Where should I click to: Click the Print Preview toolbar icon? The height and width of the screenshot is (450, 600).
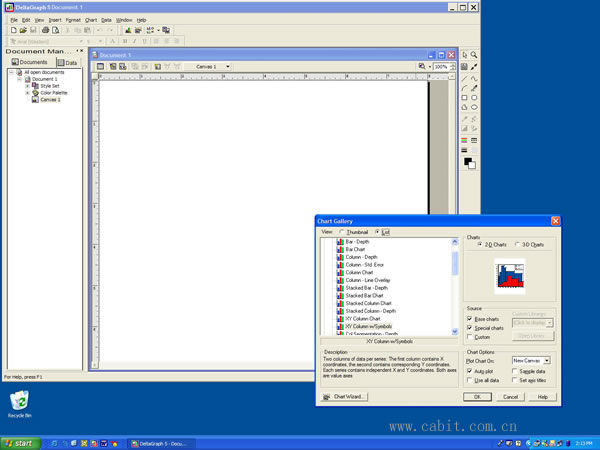[55, 30]
